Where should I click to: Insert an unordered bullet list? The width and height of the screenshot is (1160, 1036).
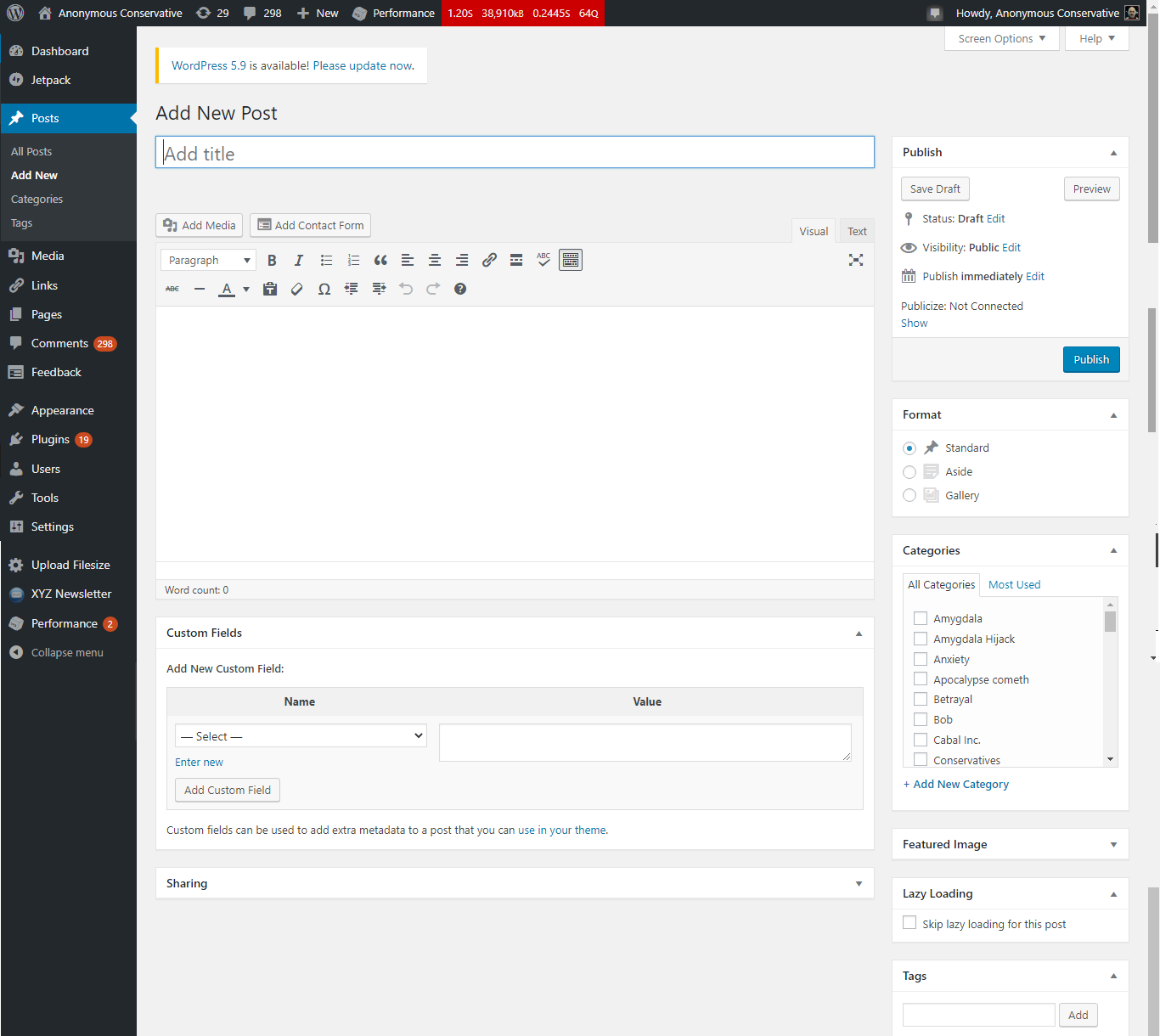pos(326,260)
